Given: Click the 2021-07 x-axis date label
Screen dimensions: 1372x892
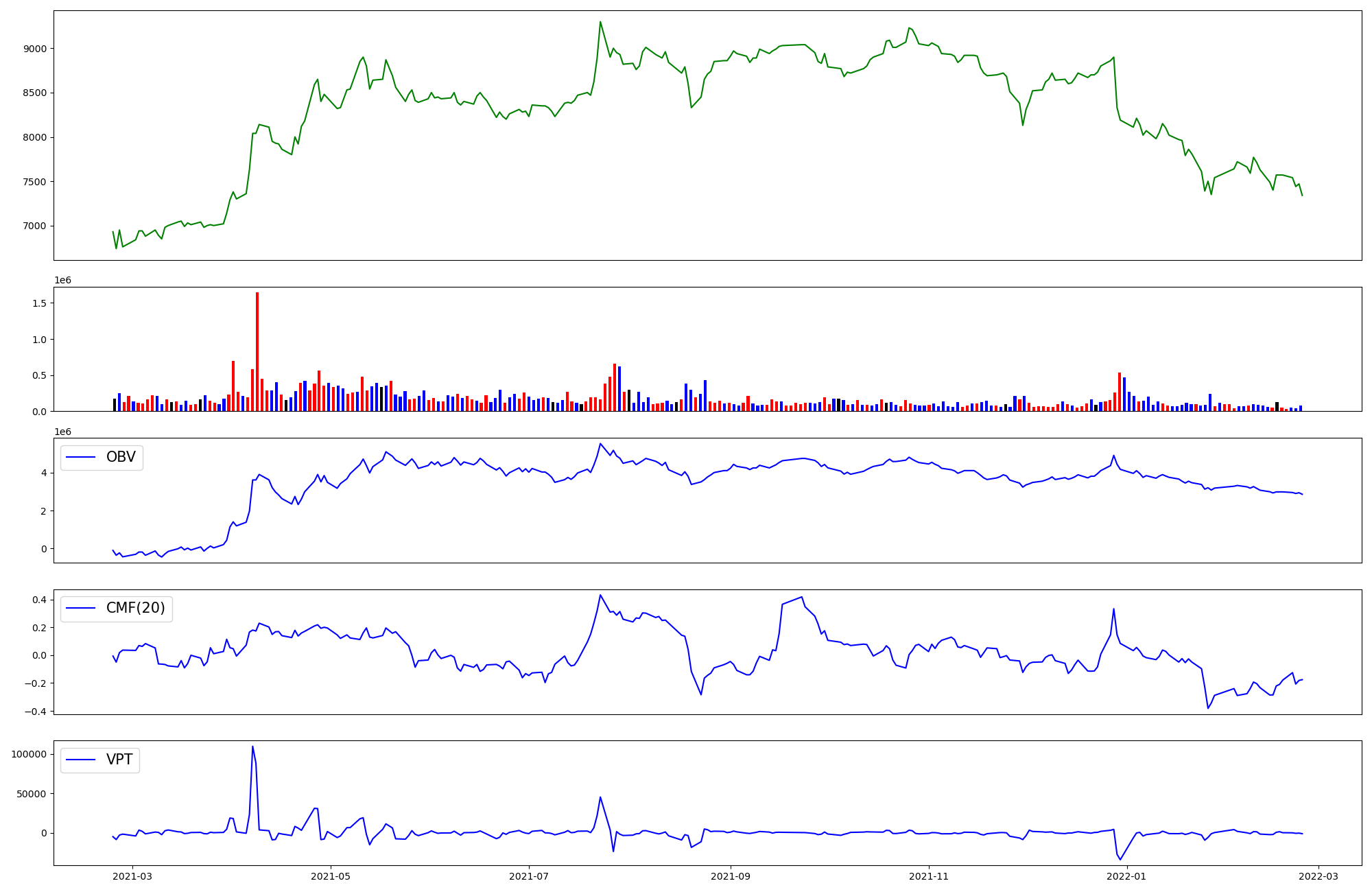Looking at the screenshot, I should [x=529, y=876].
